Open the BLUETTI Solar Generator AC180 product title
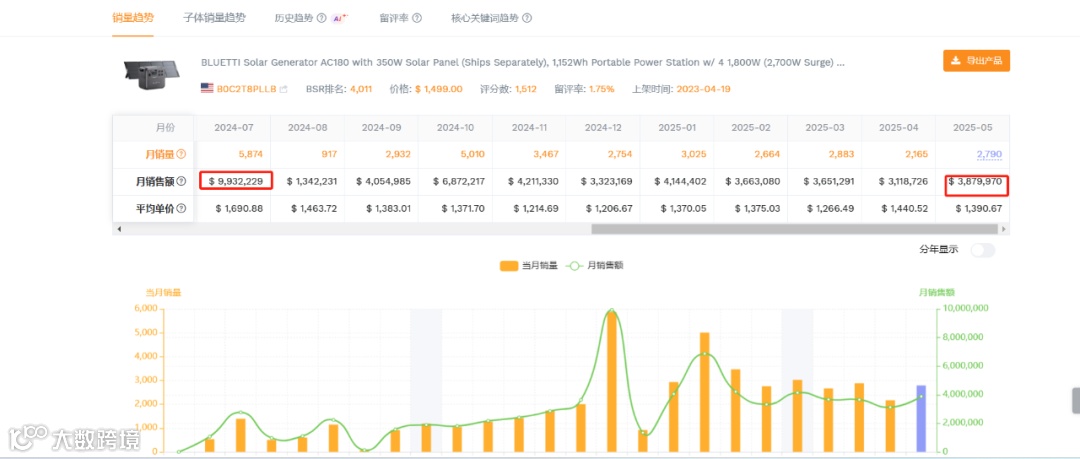This screenshot has width=1080, height=459. click(x=523, y=63)
